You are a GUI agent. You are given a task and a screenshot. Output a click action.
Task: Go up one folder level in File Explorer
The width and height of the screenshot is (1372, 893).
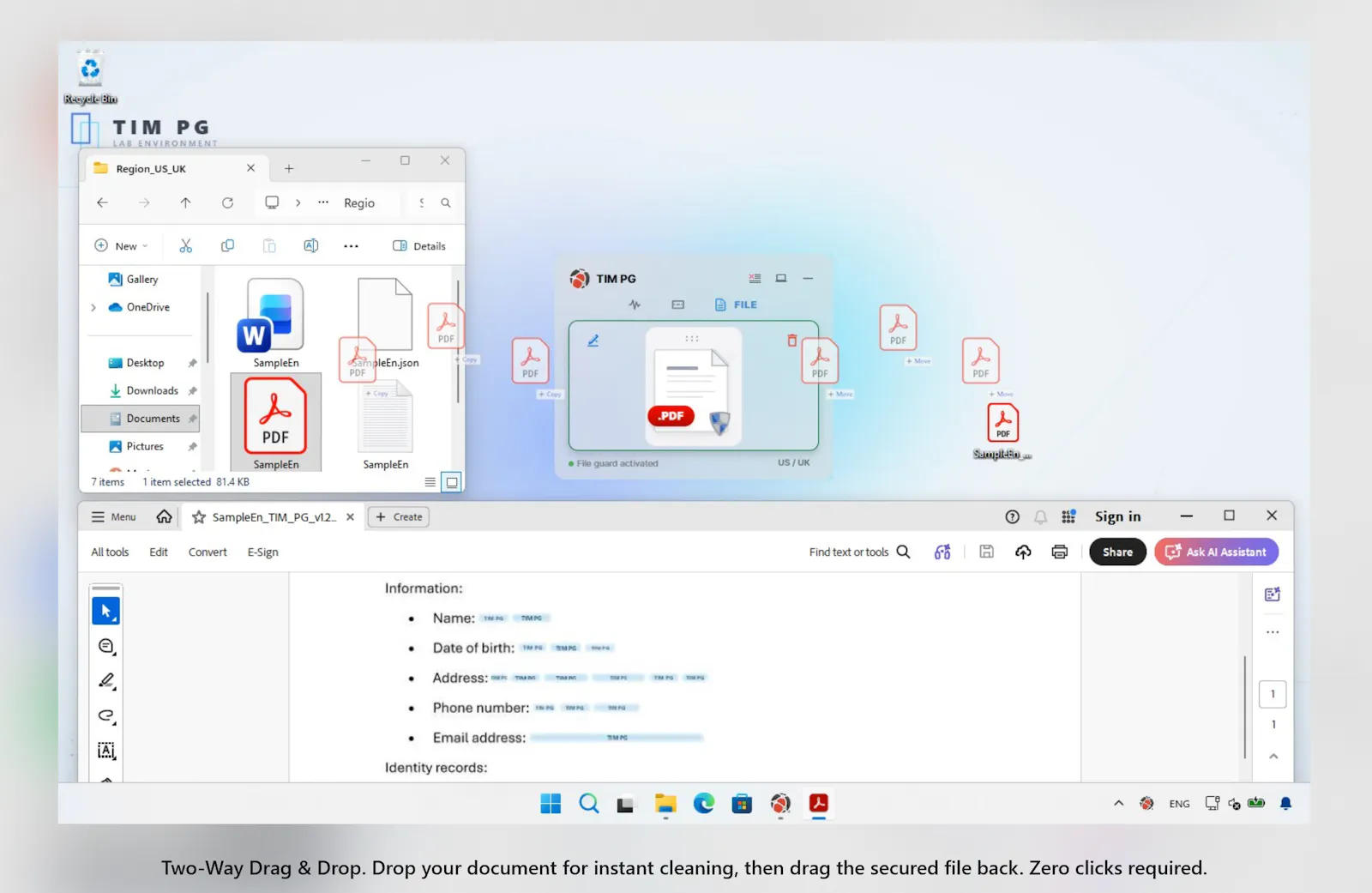point(185,203)
